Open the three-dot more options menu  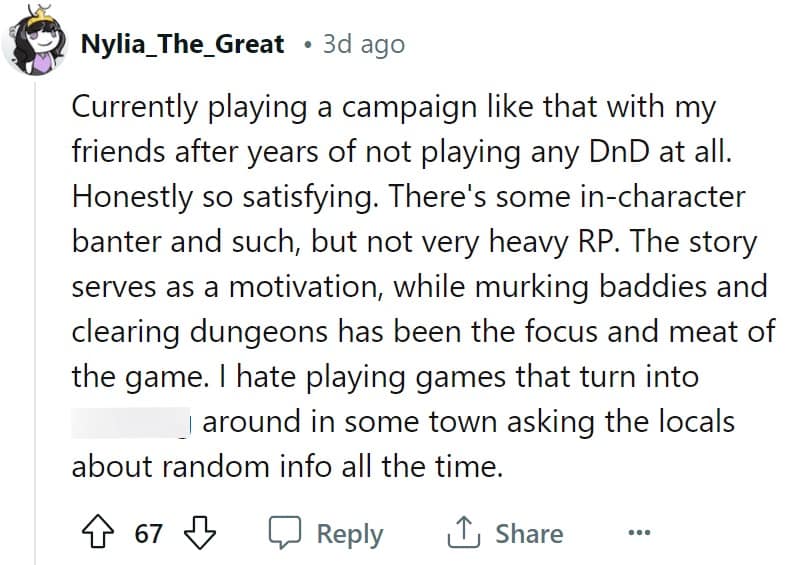click(x=640, y=533)
